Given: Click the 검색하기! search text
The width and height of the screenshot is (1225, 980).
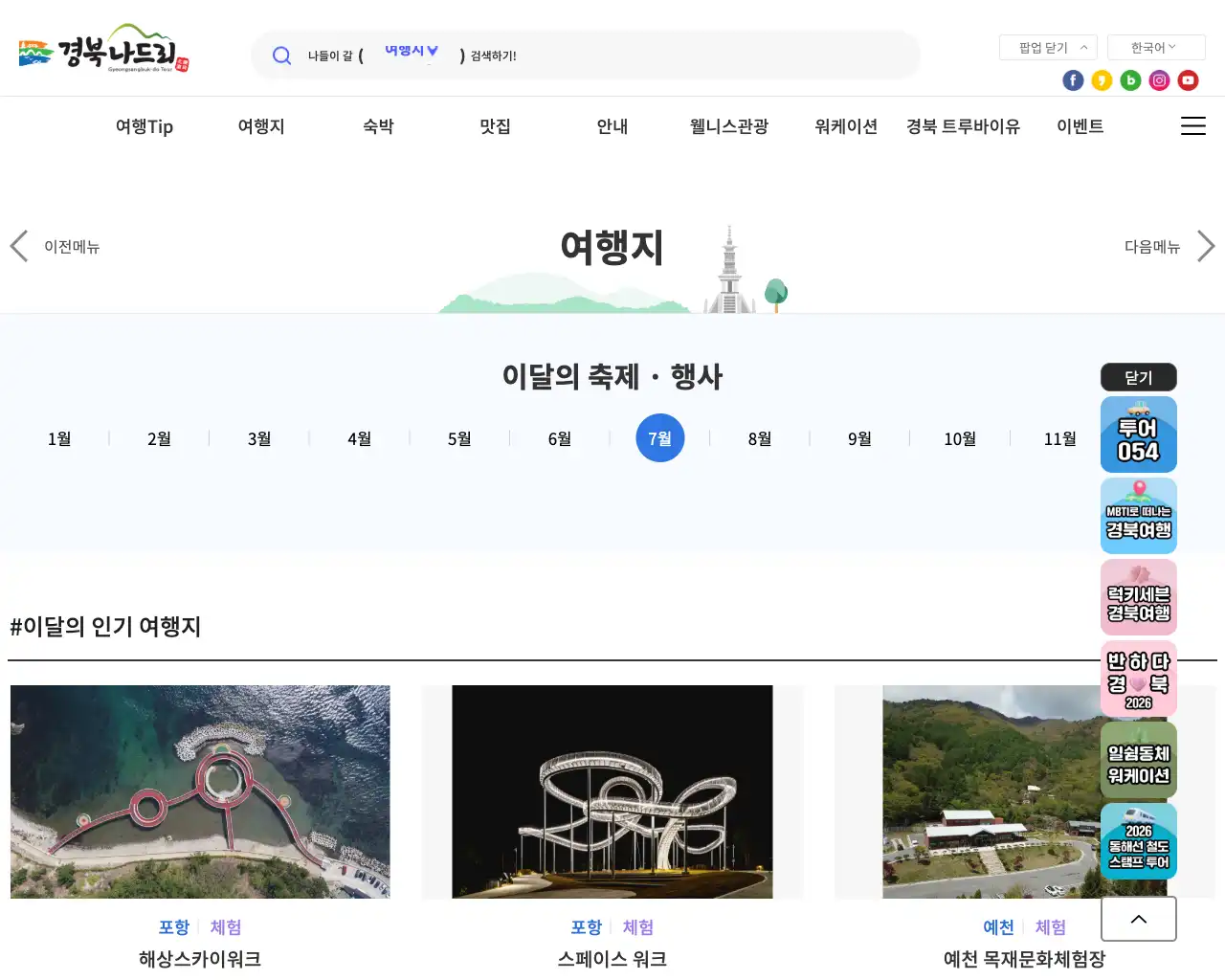Looking at the screenshot, I should point(493,56).
